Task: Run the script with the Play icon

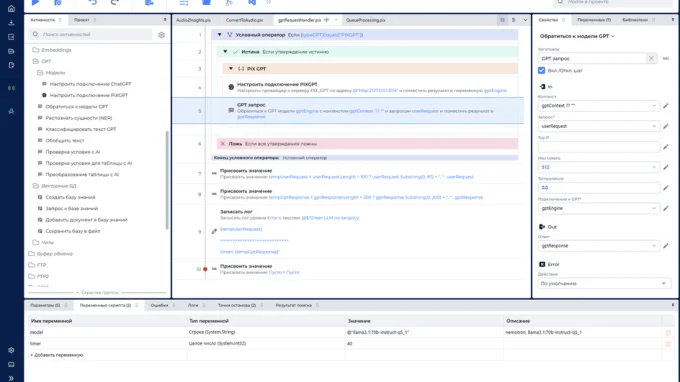Action: (x=36, y=3)
